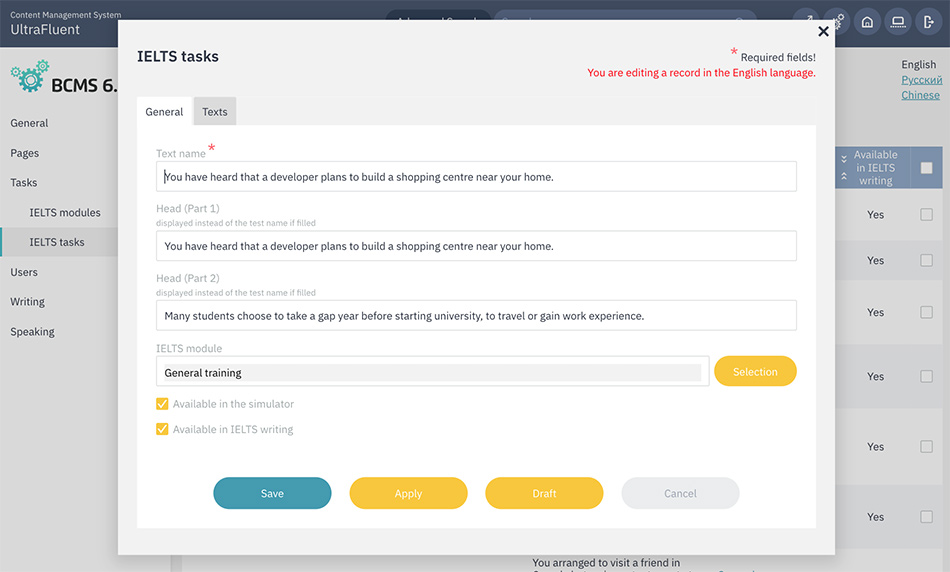Open Pages in the sidebar
The image size is (950, 572).
[24, 153]
